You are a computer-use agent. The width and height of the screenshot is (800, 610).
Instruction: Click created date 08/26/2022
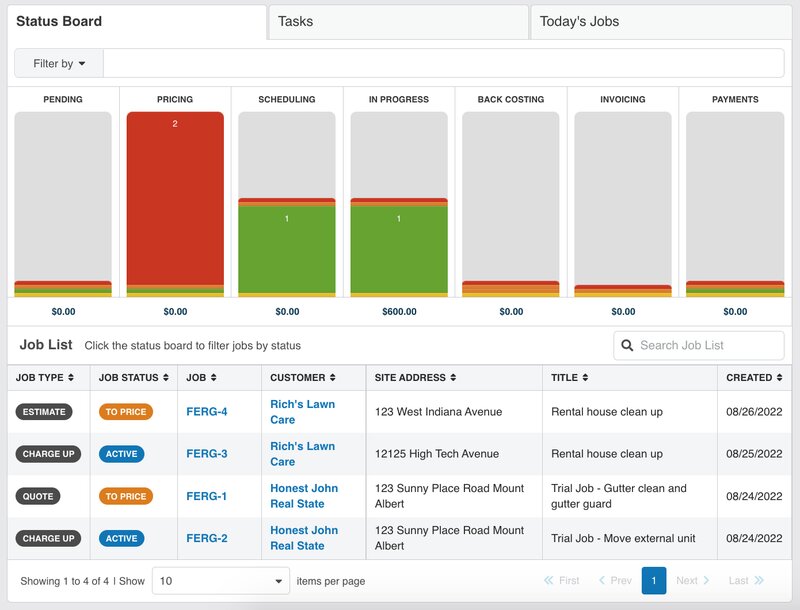tap(754, 412)
